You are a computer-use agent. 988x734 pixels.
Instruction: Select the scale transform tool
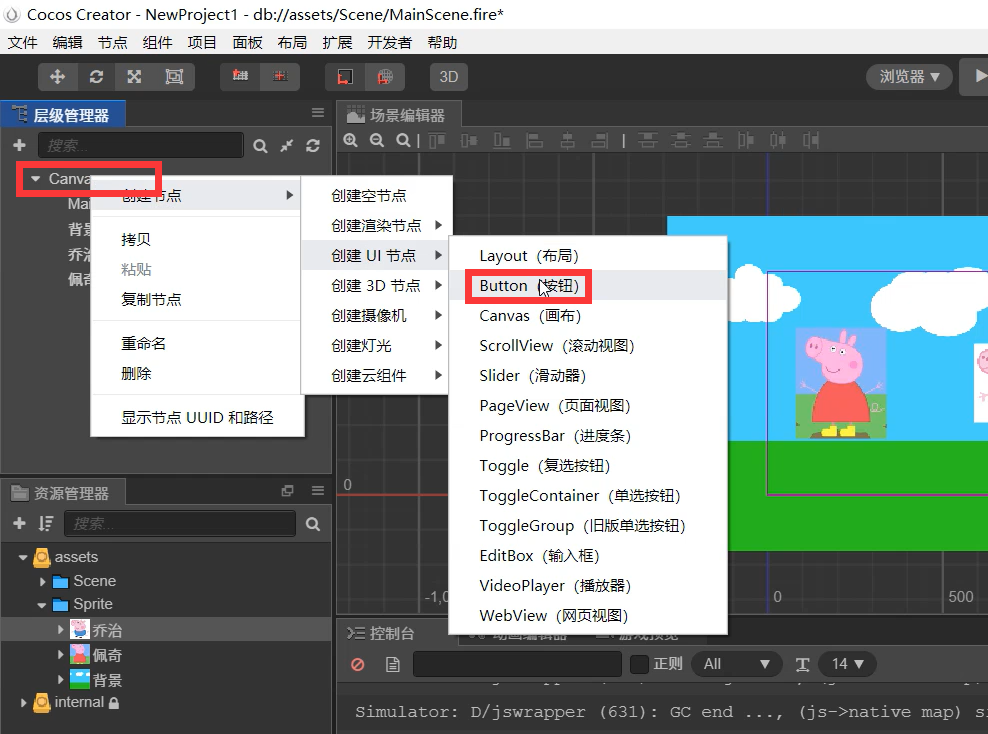(x=134, y=77)
